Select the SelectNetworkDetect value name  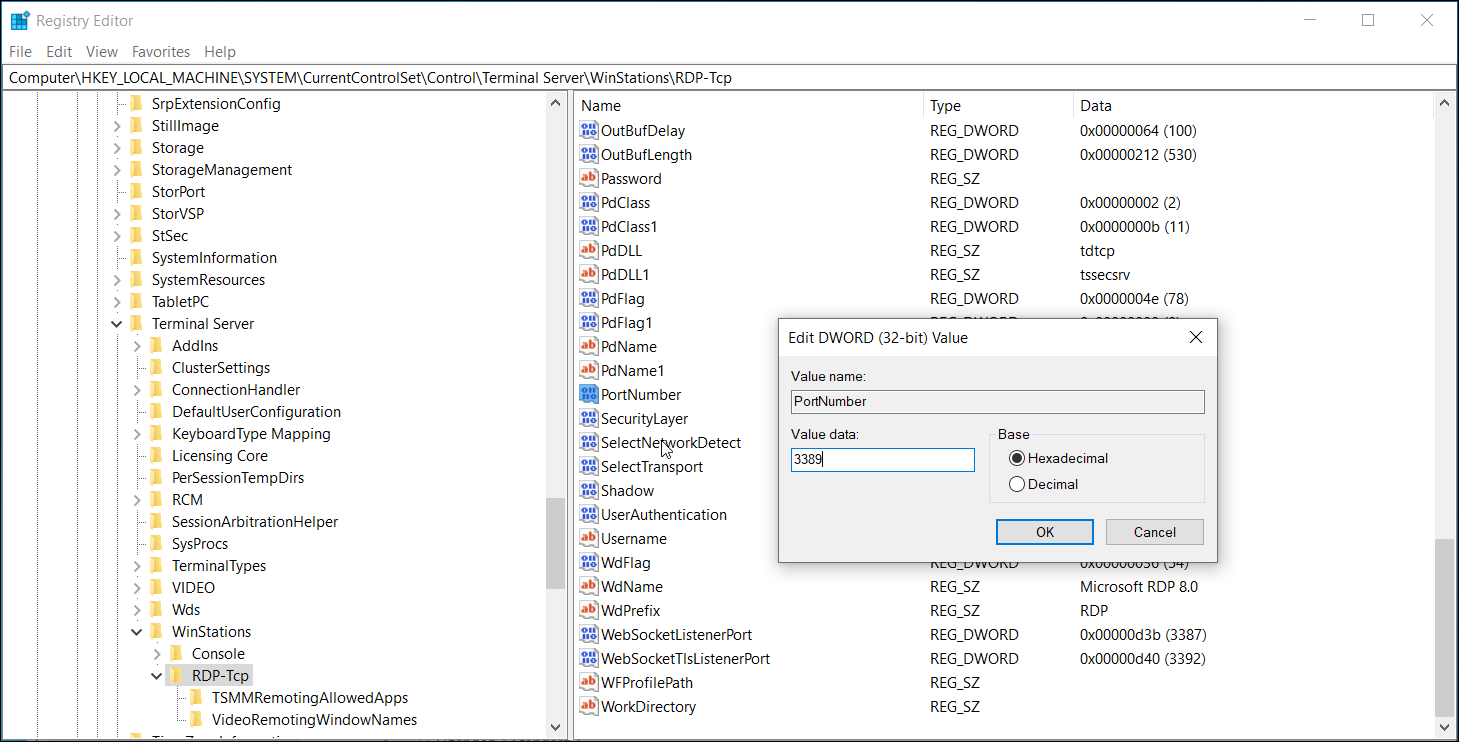[x=671, y=443]
